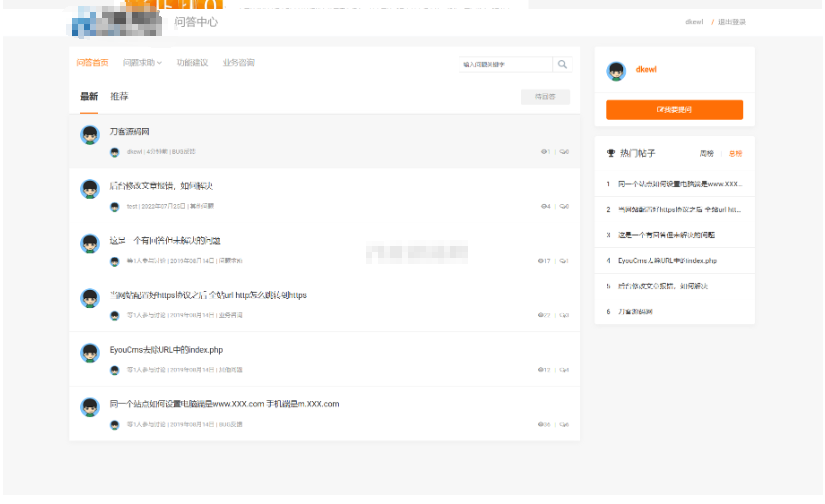825x504 pixels.
Task: Click the trophy icon beside 热门帖子
Action: coord(611,153)
